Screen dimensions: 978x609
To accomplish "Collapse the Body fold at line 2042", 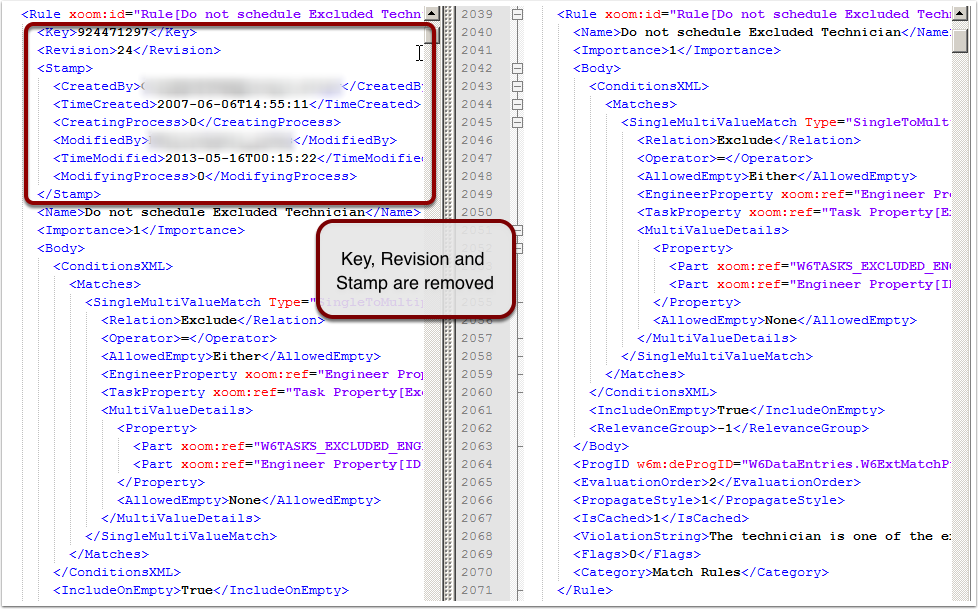I will (x=517, y=69).
